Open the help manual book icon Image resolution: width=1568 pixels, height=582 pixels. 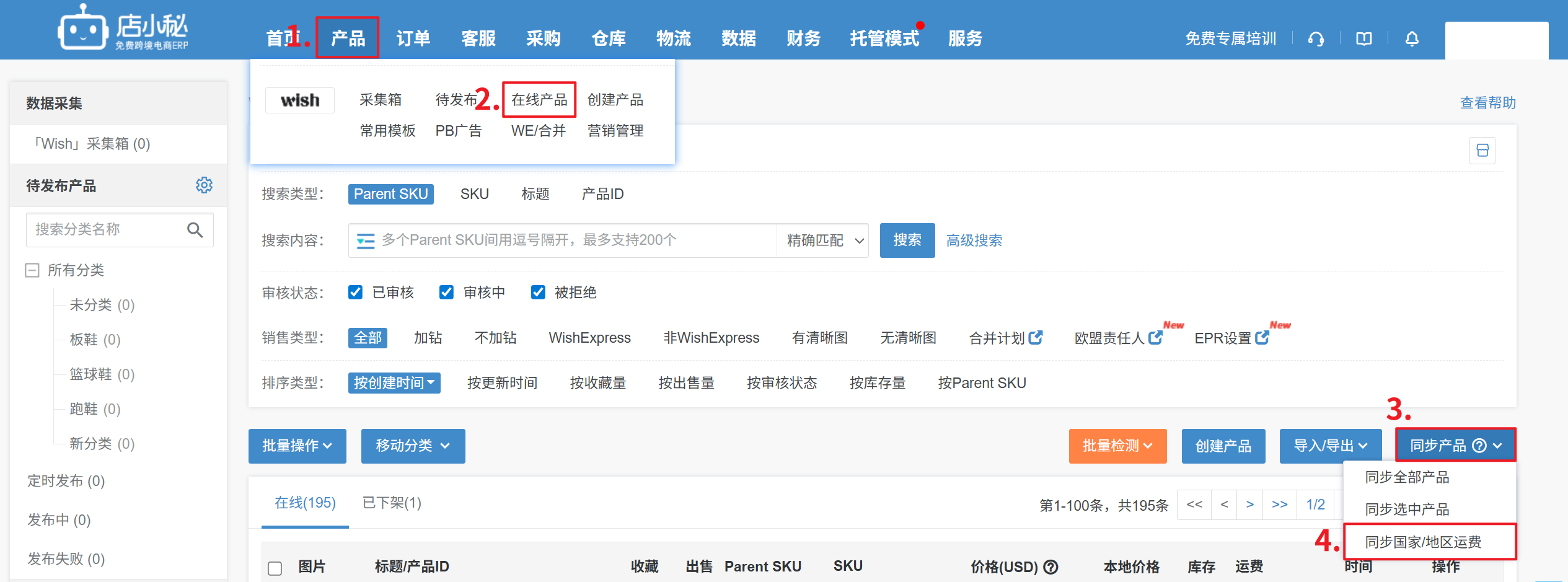(1363, 39)
